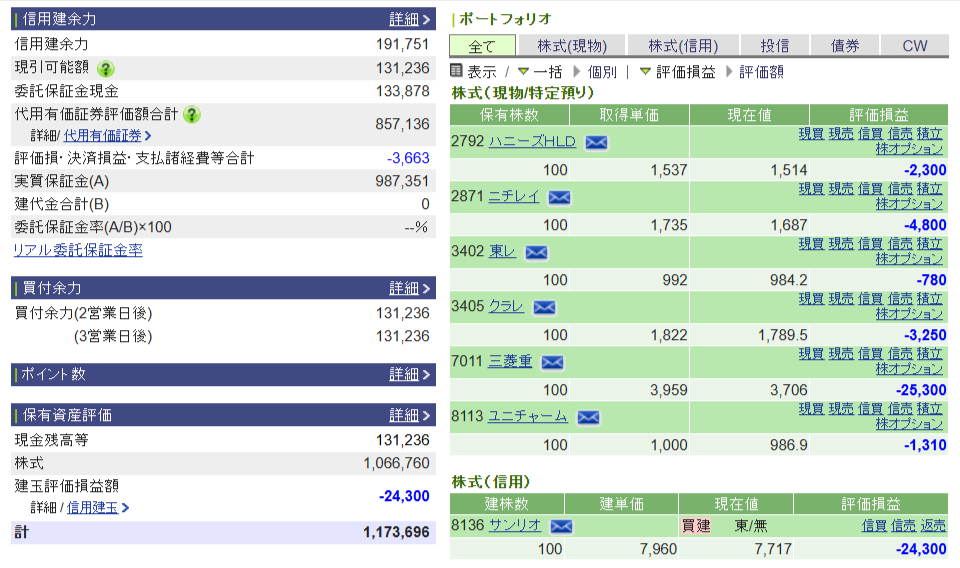Image resolution: width=960 pixels, height=568 pixels.
Task: Switch to 評価額 view
Action: tap(761, 72)
